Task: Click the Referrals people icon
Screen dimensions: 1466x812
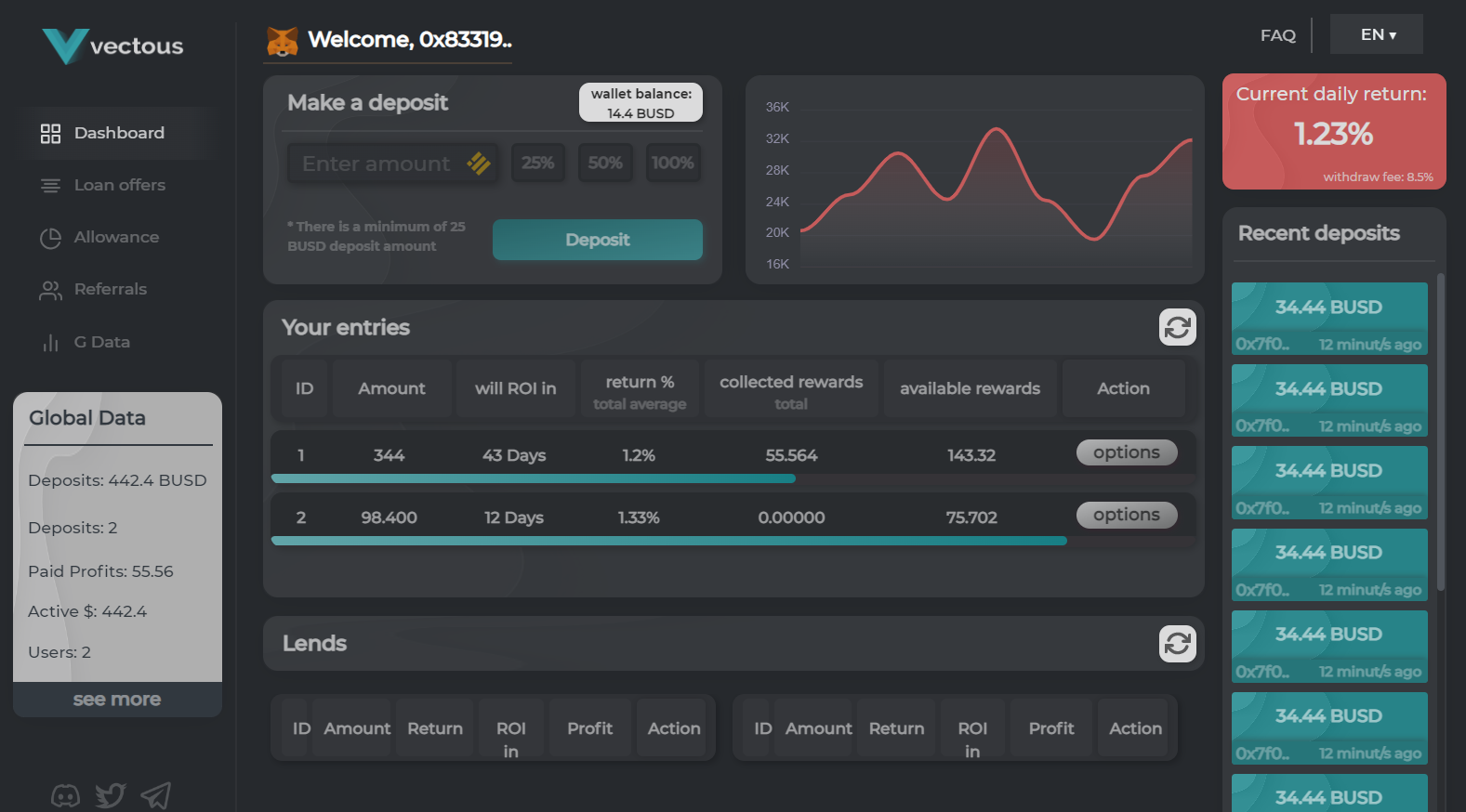Action: [50, 290]
